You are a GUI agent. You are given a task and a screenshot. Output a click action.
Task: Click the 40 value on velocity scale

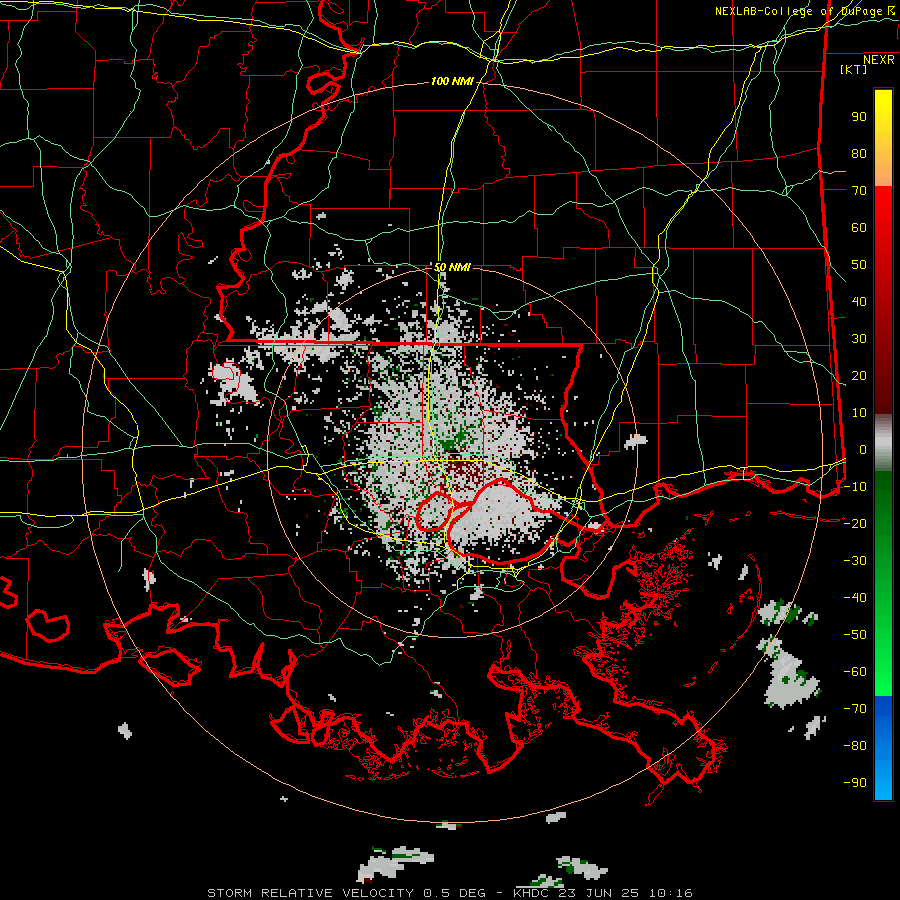pos(859,302)
